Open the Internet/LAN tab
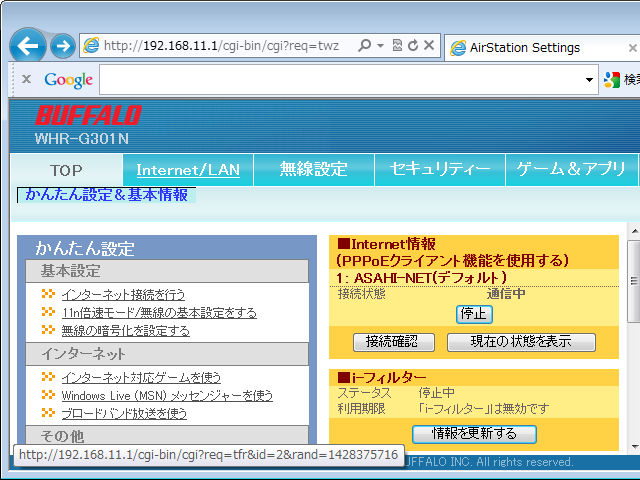The width and height of the screenshot is (640, 480). pos(188,170)
